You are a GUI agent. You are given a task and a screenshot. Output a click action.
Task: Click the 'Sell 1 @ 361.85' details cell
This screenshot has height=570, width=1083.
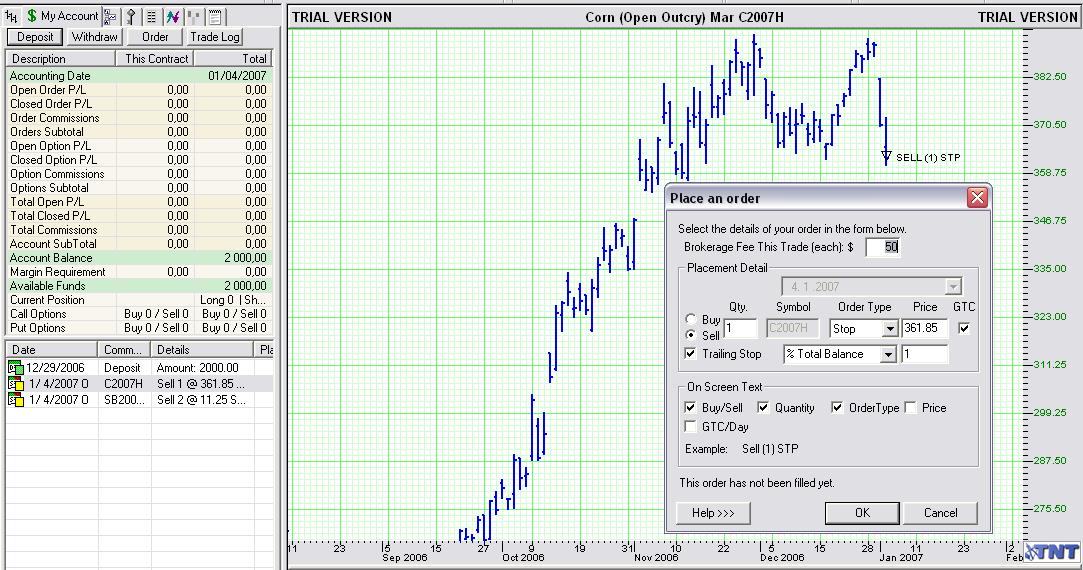(200, 384)
